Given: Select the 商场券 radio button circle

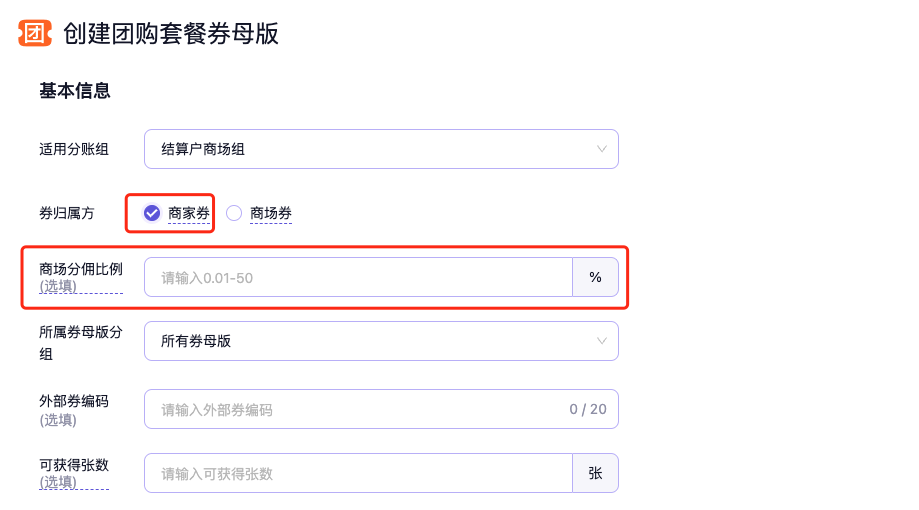Looking at the screenshot, I should [x=234, y=212].
